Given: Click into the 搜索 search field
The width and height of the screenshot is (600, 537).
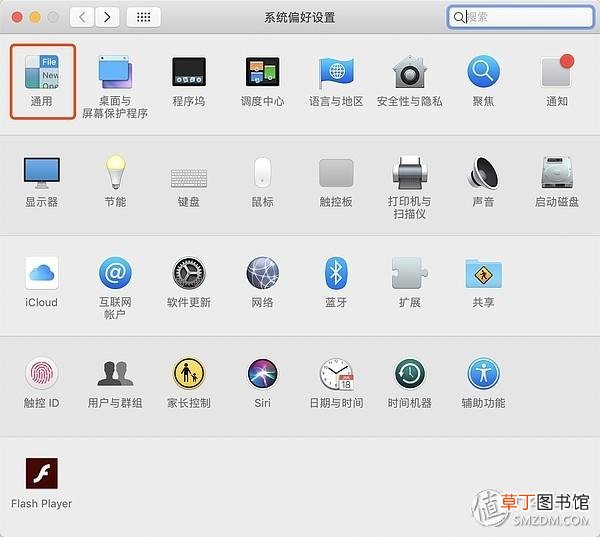Looking at the screenshot, I should (x=520, y=17).
